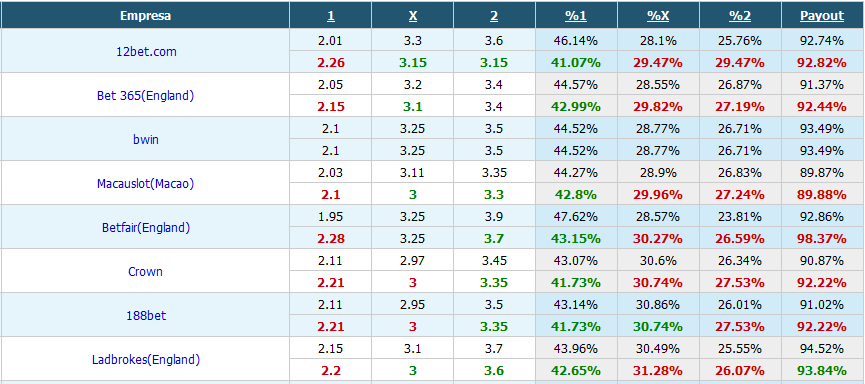Open the Crown bookmaker link

pyautogui.click(x=145, y=271)
